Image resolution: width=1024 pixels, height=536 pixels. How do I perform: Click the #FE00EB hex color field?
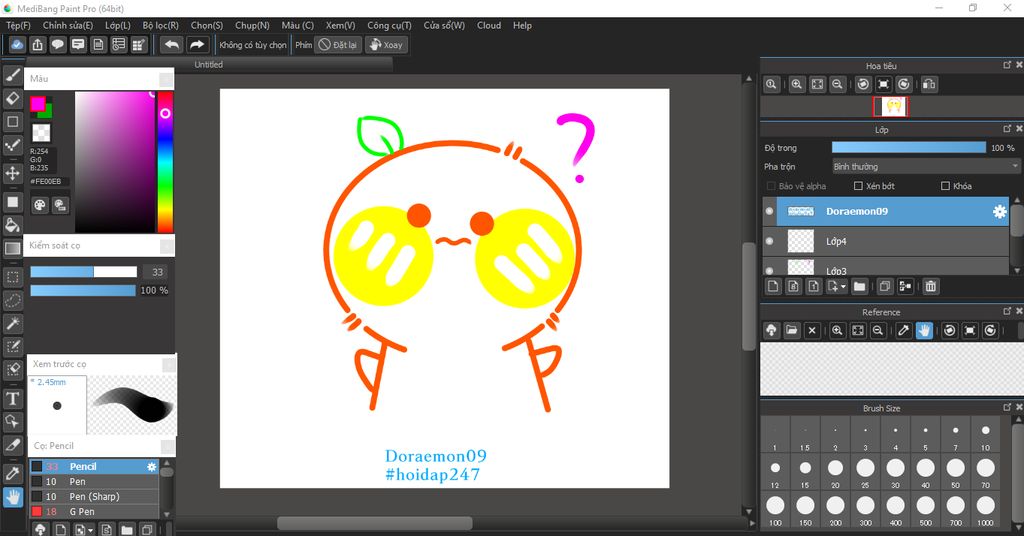click(x=48, y=181)
